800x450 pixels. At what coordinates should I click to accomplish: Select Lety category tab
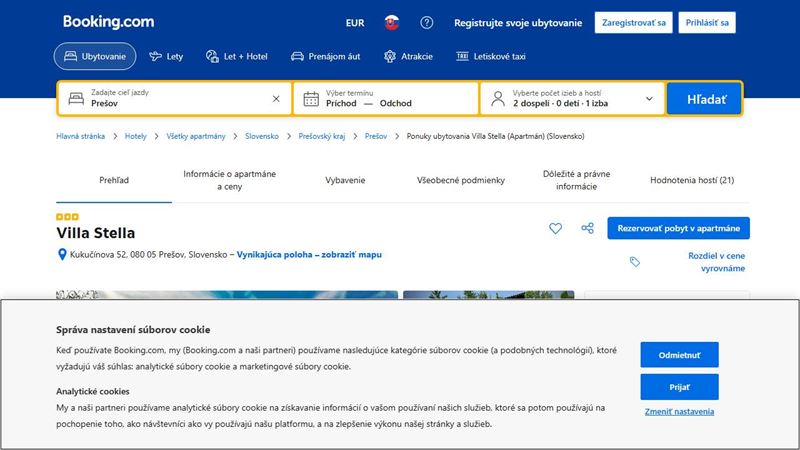166,56
